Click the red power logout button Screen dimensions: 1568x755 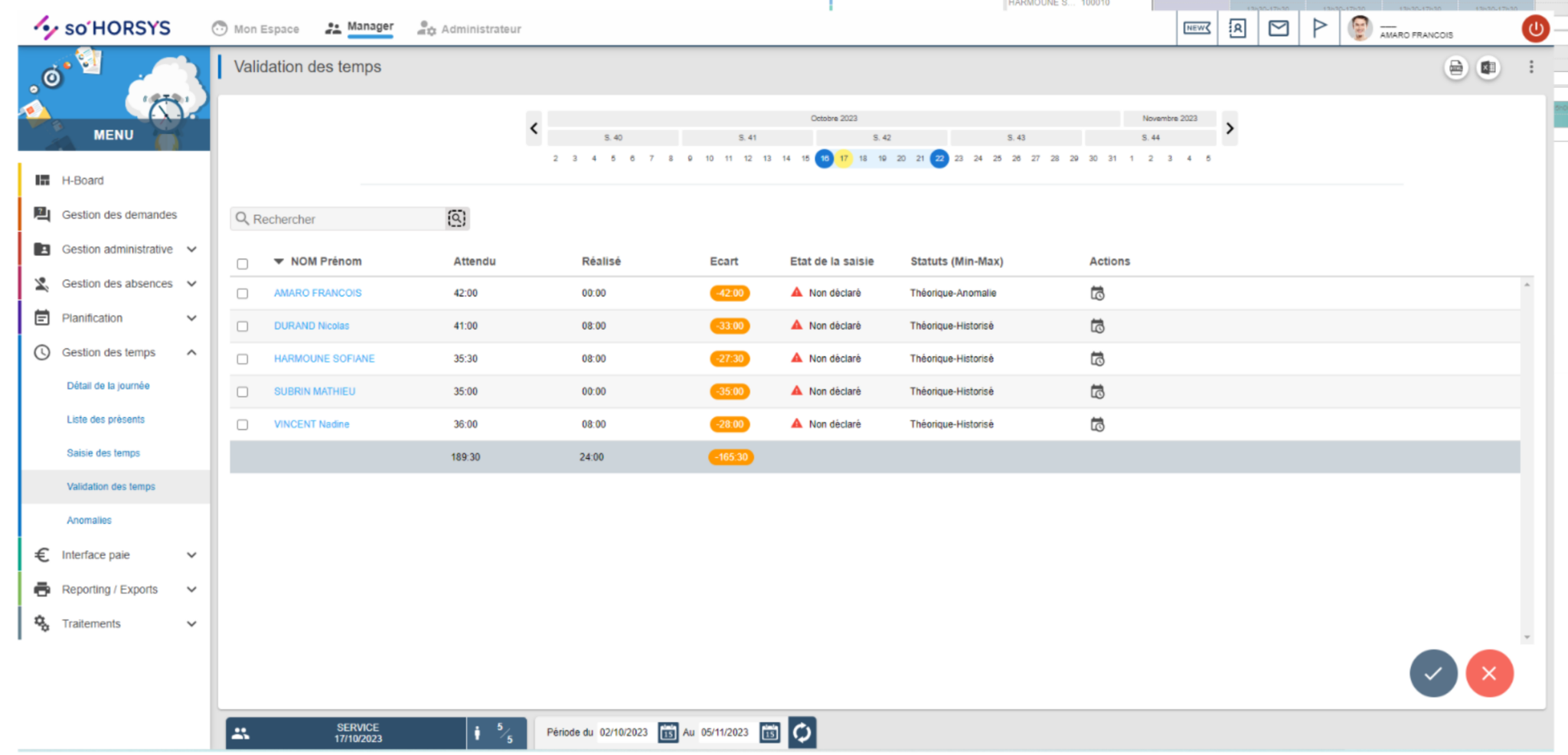click(1535, 29)
